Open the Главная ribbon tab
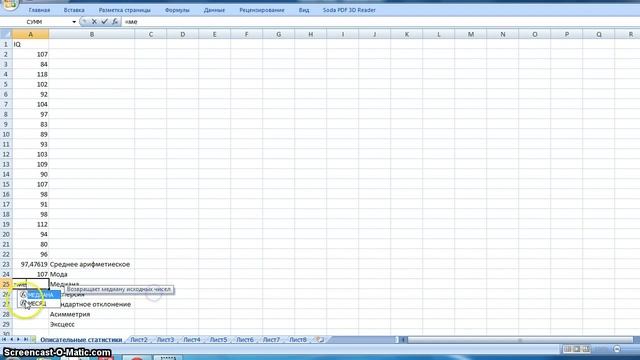This screenshot has width=640, height=360. [x=40, y=10]
